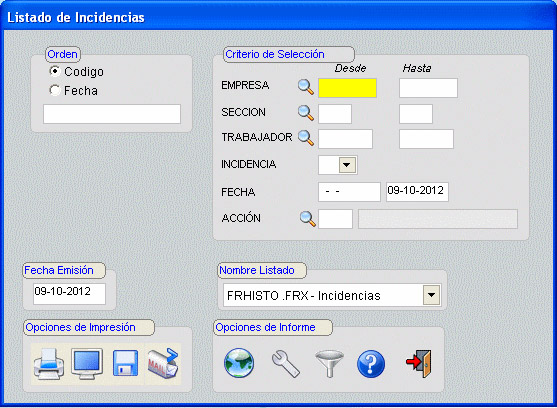Screen dimensions: 557x408
Task: Send report via the mailbox icon
Action: (163, 363)
